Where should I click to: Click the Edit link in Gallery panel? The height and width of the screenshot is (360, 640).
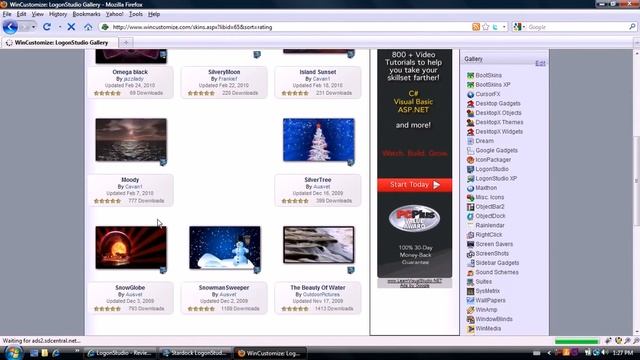540,63
